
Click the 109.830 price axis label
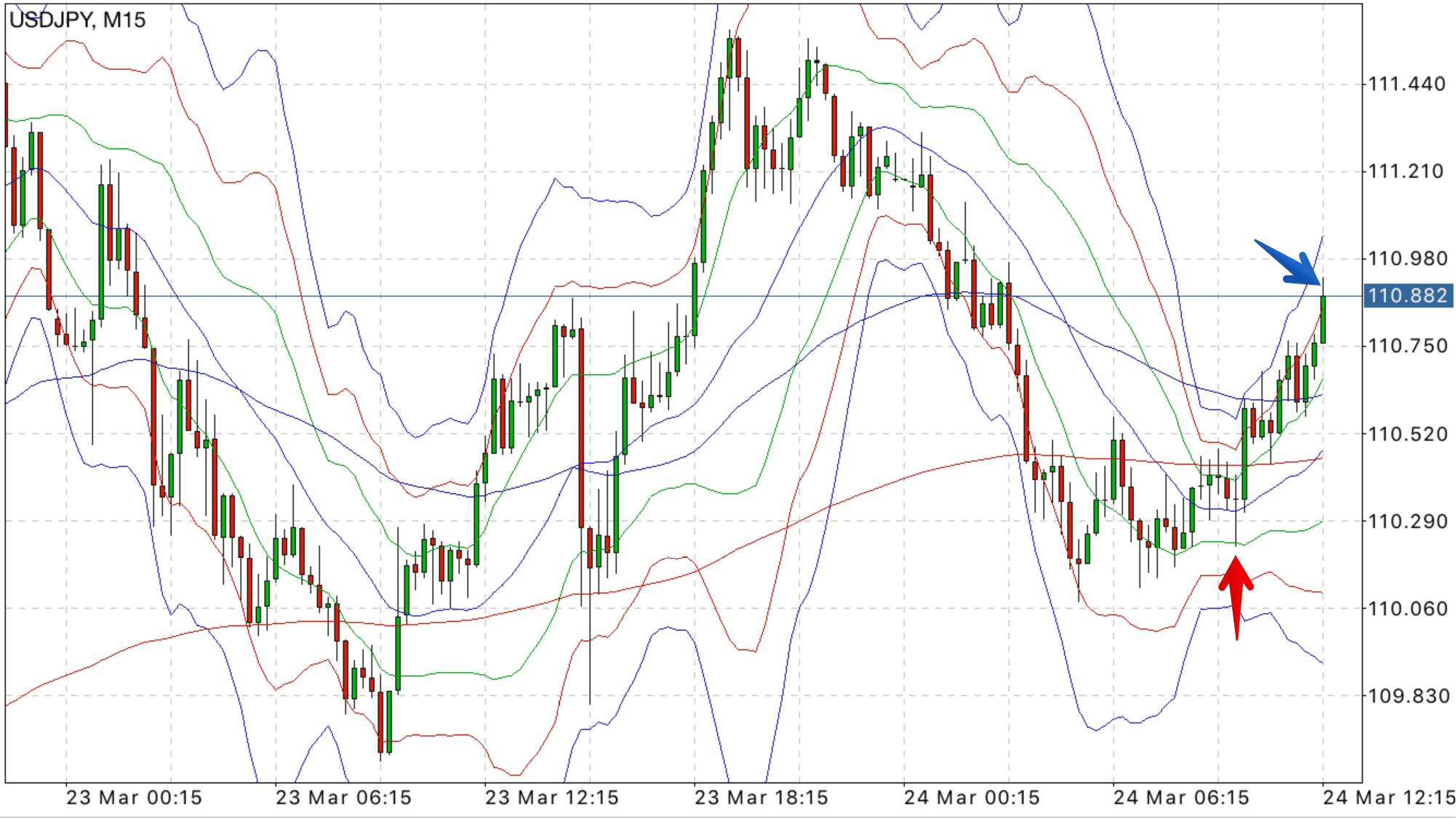point(1407,696)
